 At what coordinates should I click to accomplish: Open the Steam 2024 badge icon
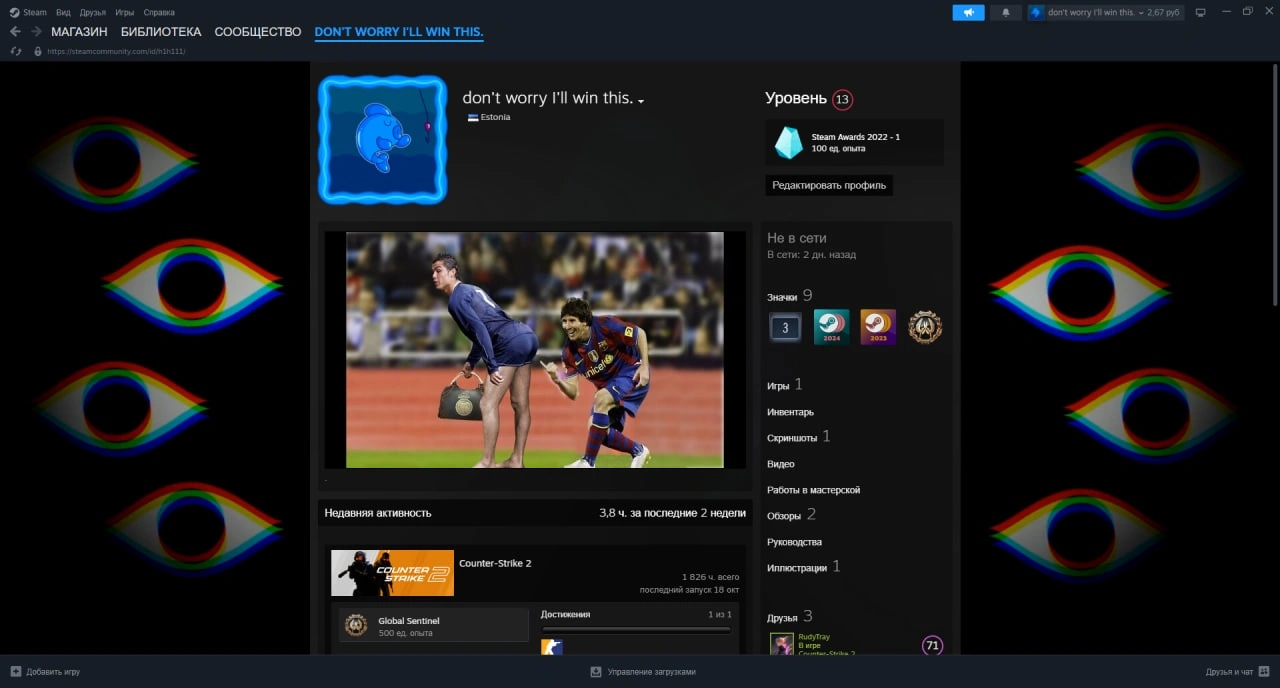coord(832,327)
